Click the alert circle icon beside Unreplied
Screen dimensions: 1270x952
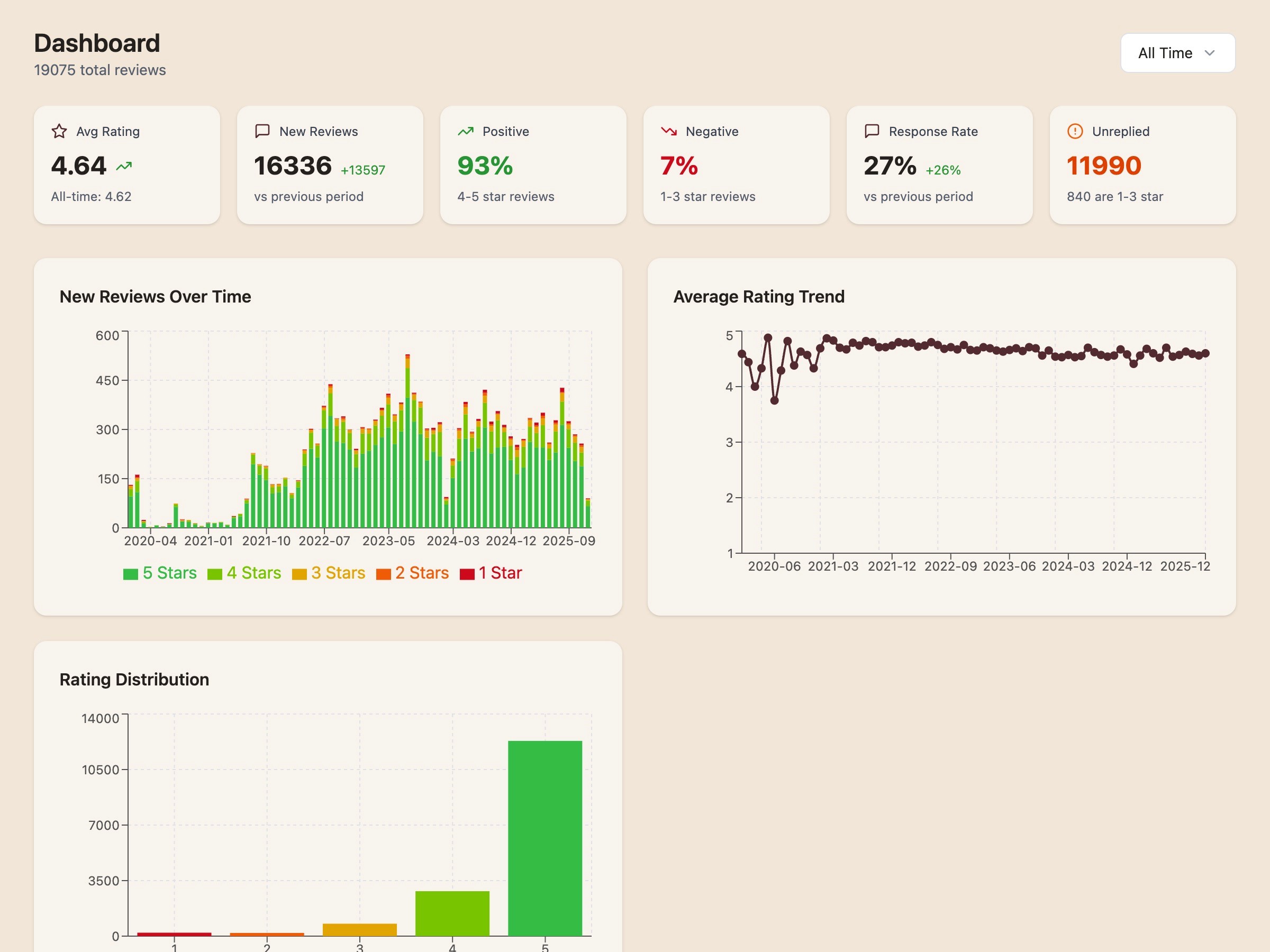coord(1075,131)
